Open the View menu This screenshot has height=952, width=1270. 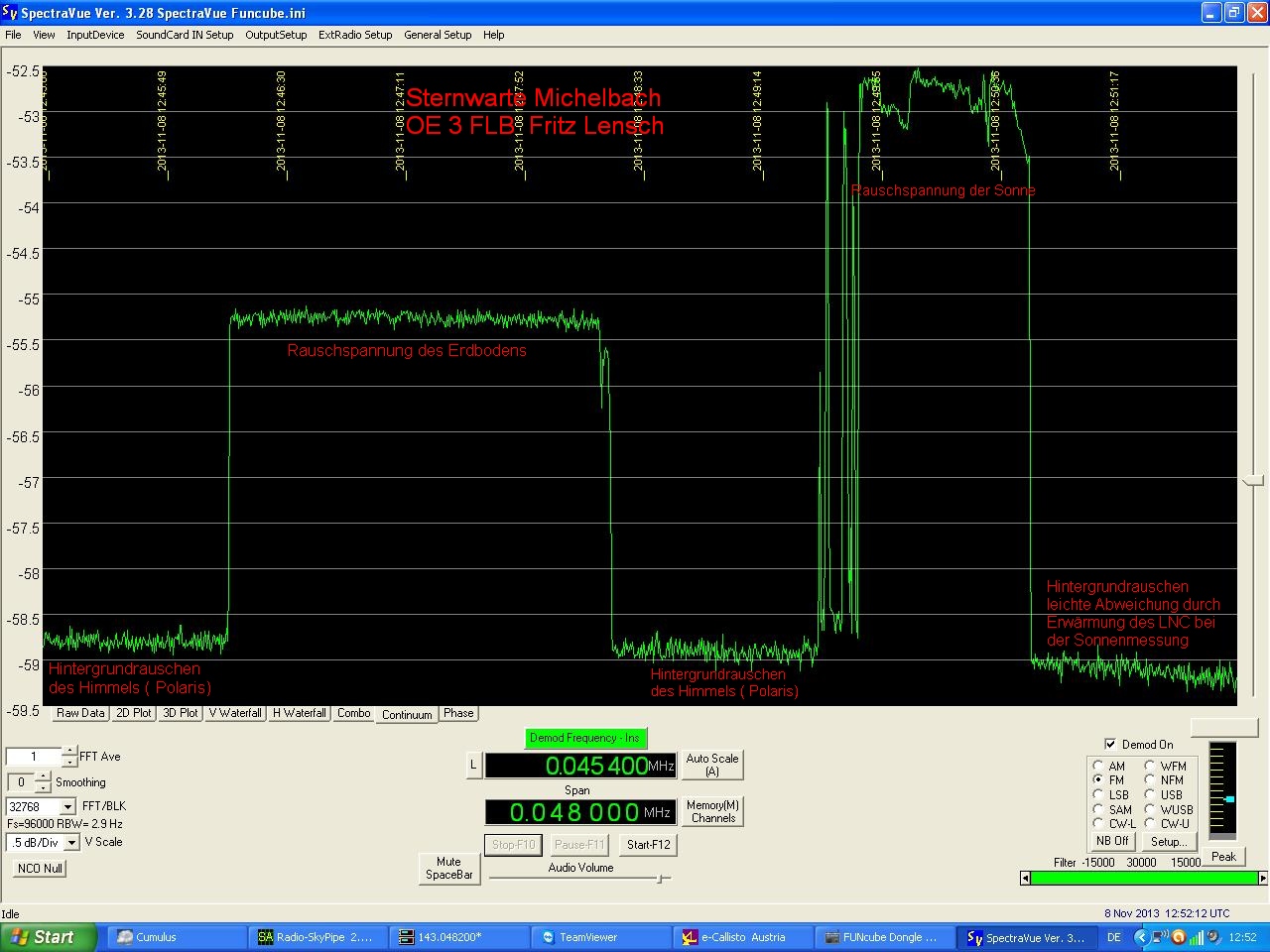point(44,35)
